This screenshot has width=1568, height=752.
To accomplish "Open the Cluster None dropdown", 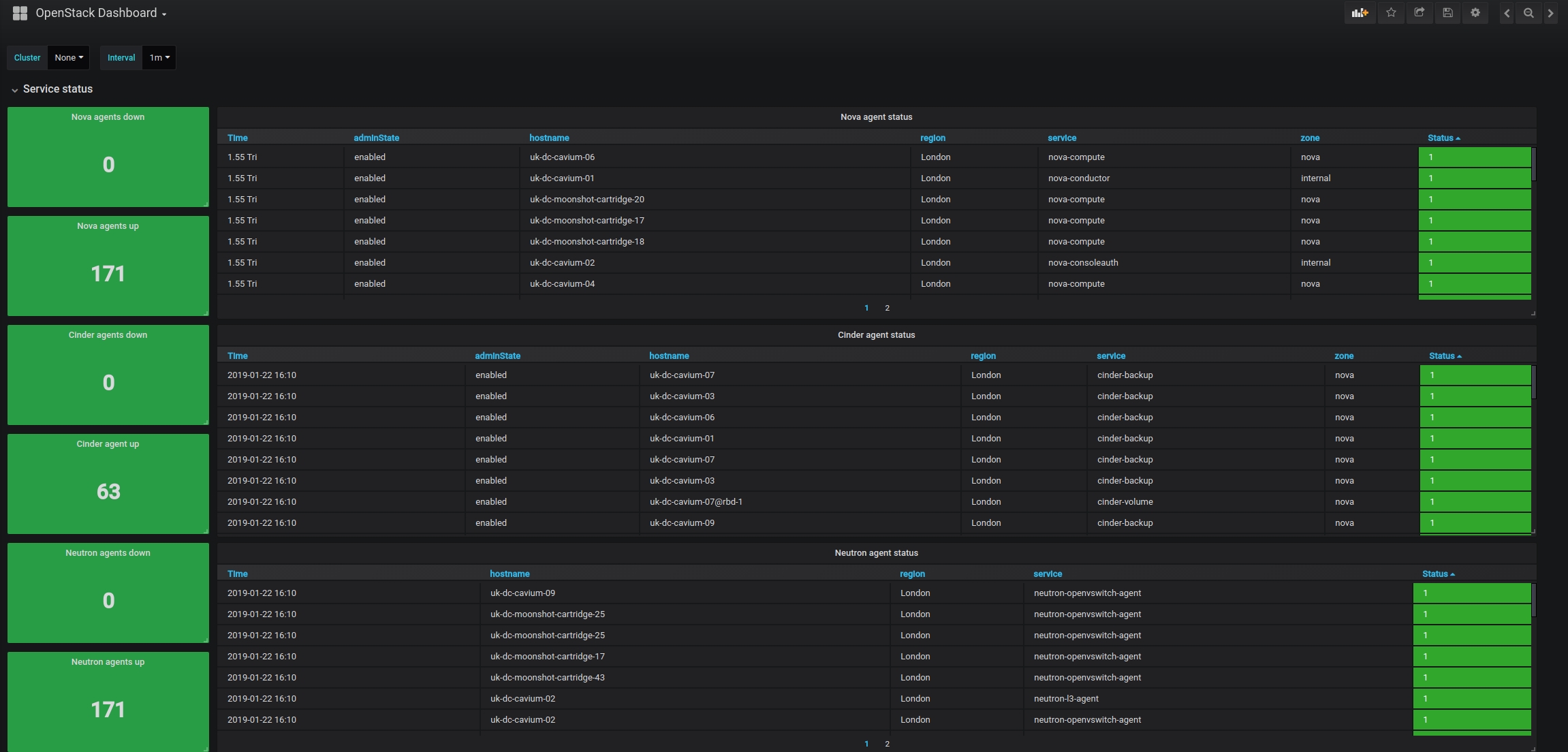I will tap(69, 58).
